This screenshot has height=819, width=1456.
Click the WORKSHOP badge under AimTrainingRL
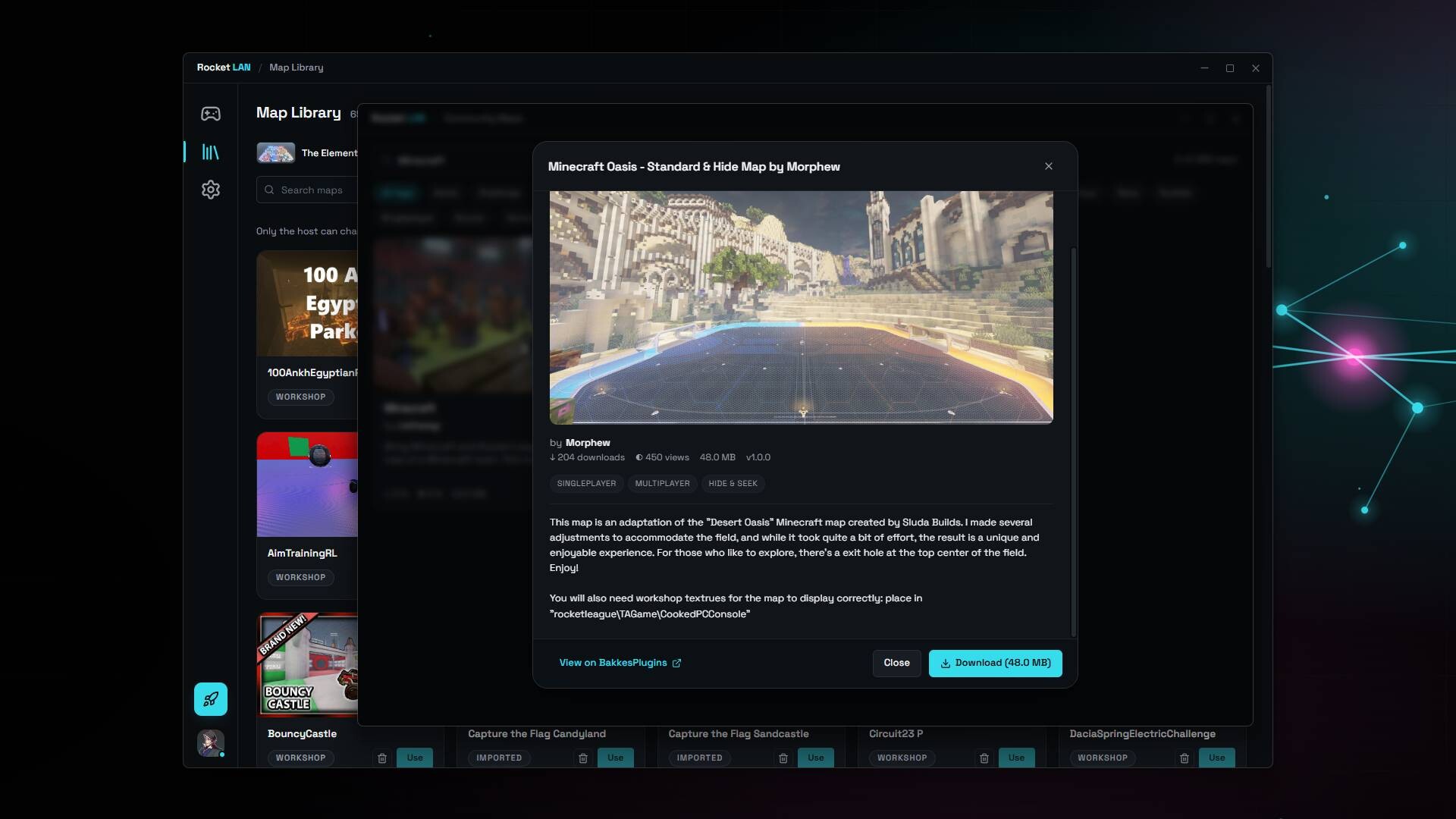[x=300, y=578]
